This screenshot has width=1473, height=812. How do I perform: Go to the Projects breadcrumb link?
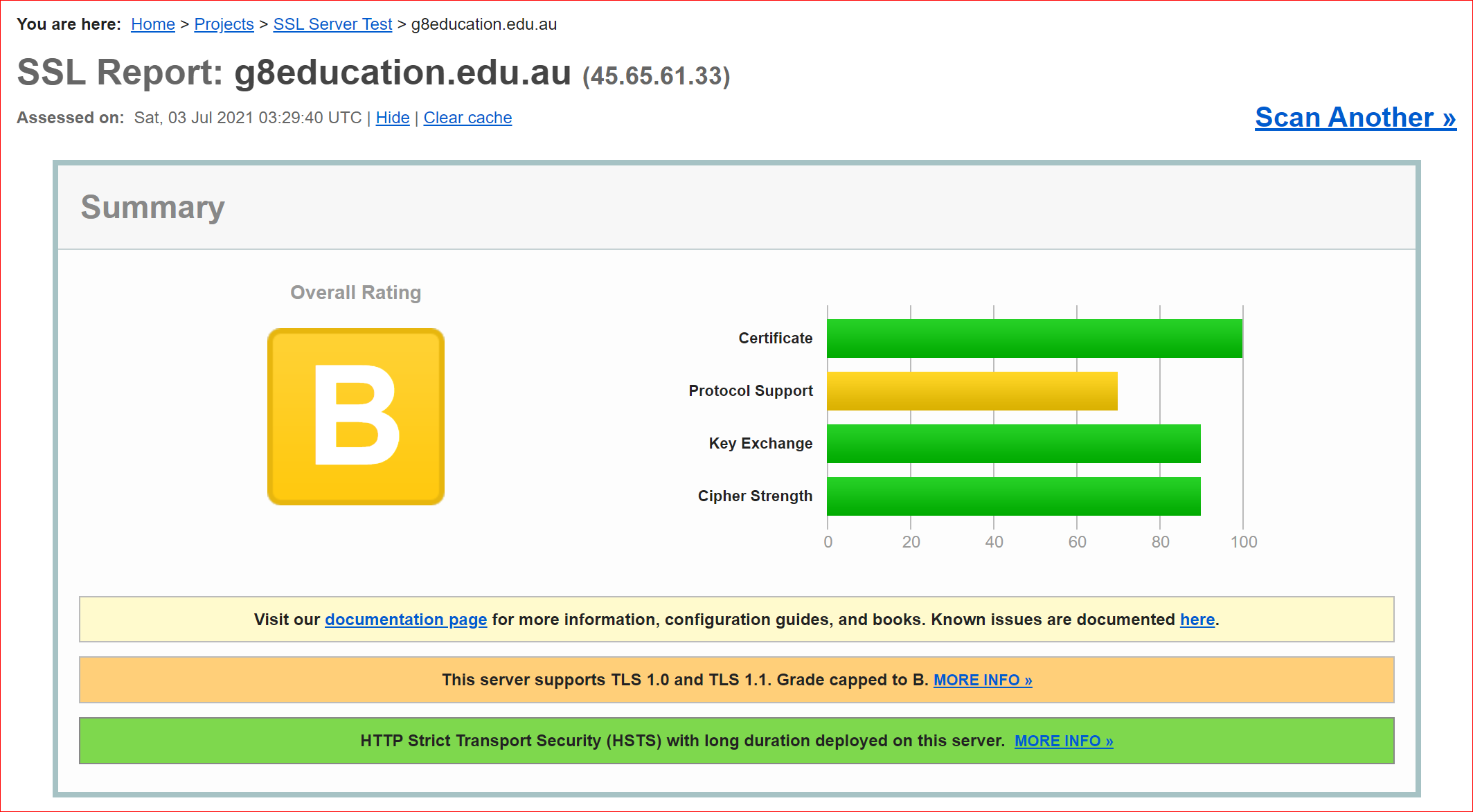[x=224, y=24]
